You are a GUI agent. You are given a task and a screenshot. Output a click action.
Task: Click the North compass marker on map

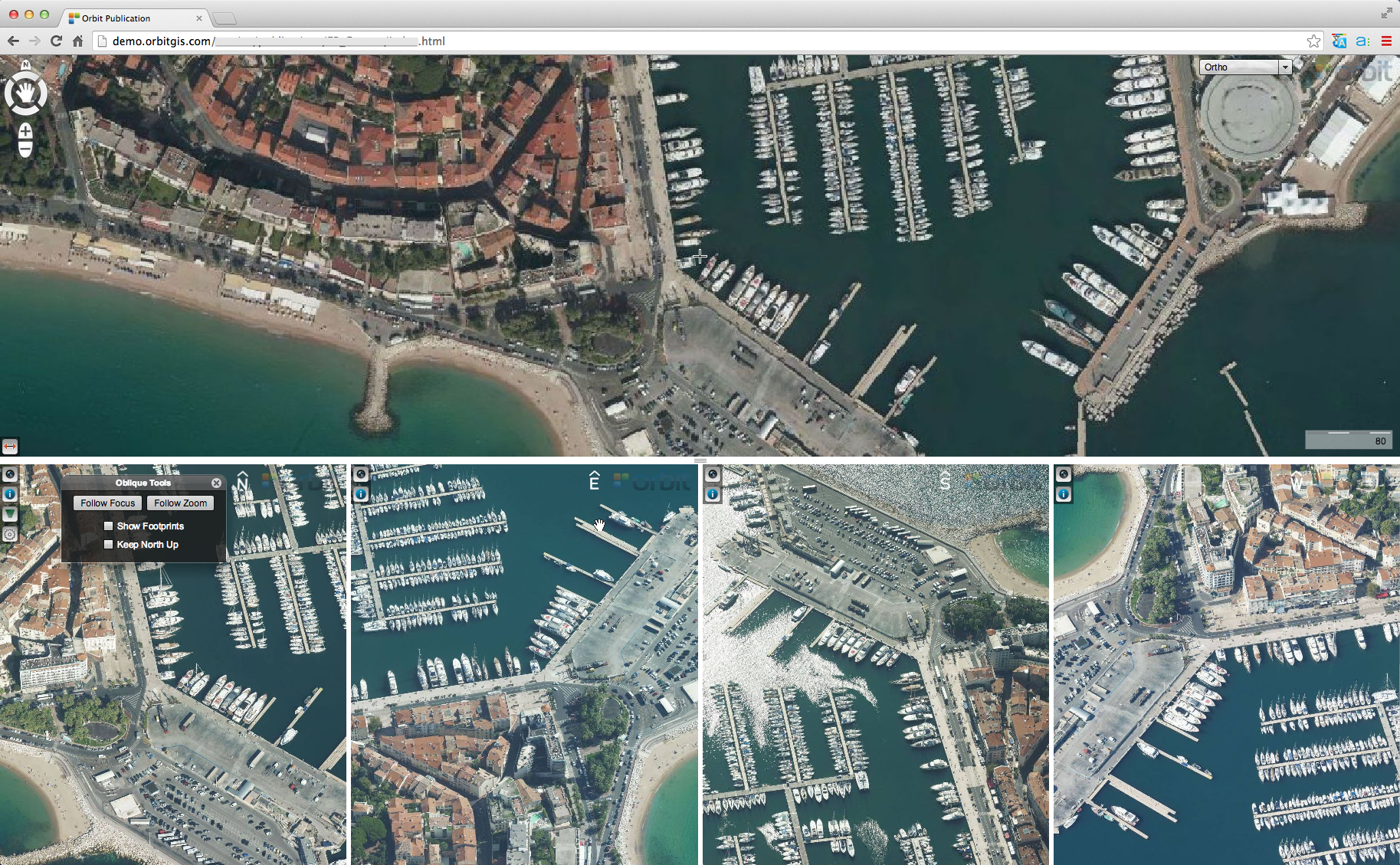[x=25, y=64]
